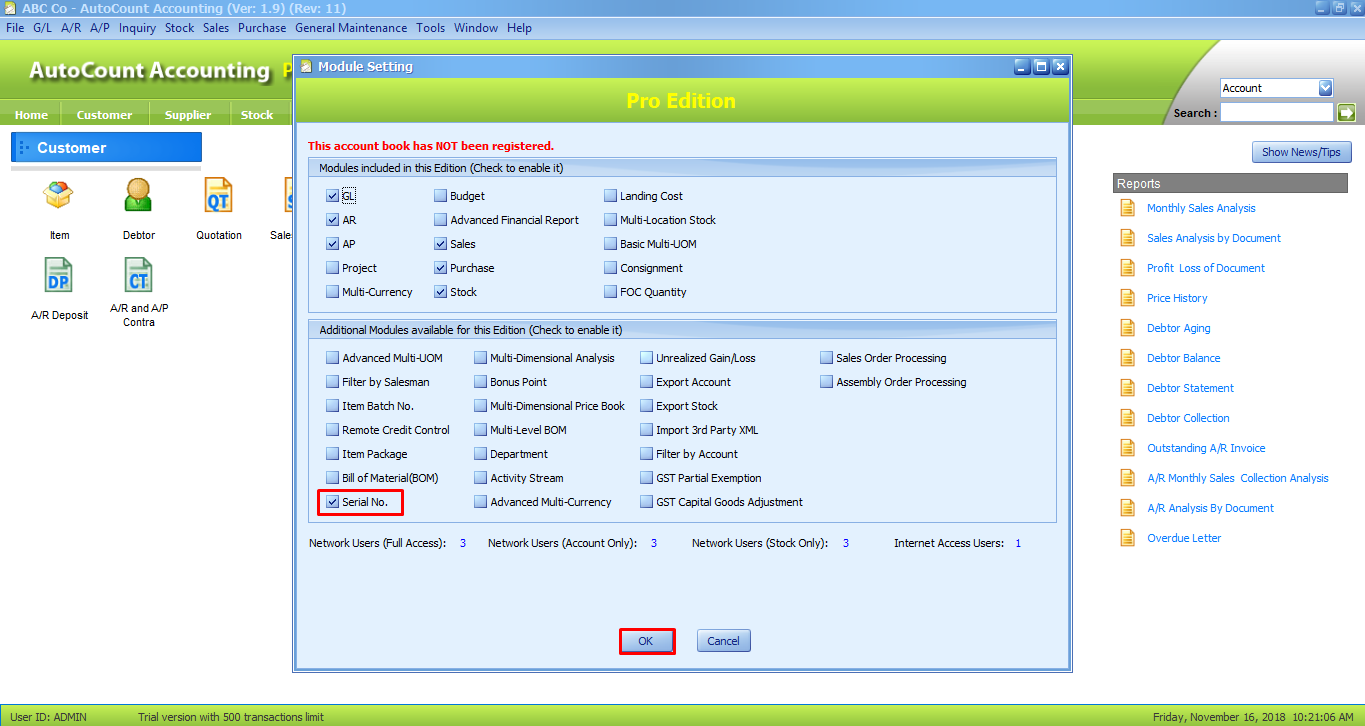Enable the Budget module checkbox
The image size is (1365, 726).
point(441,196)
